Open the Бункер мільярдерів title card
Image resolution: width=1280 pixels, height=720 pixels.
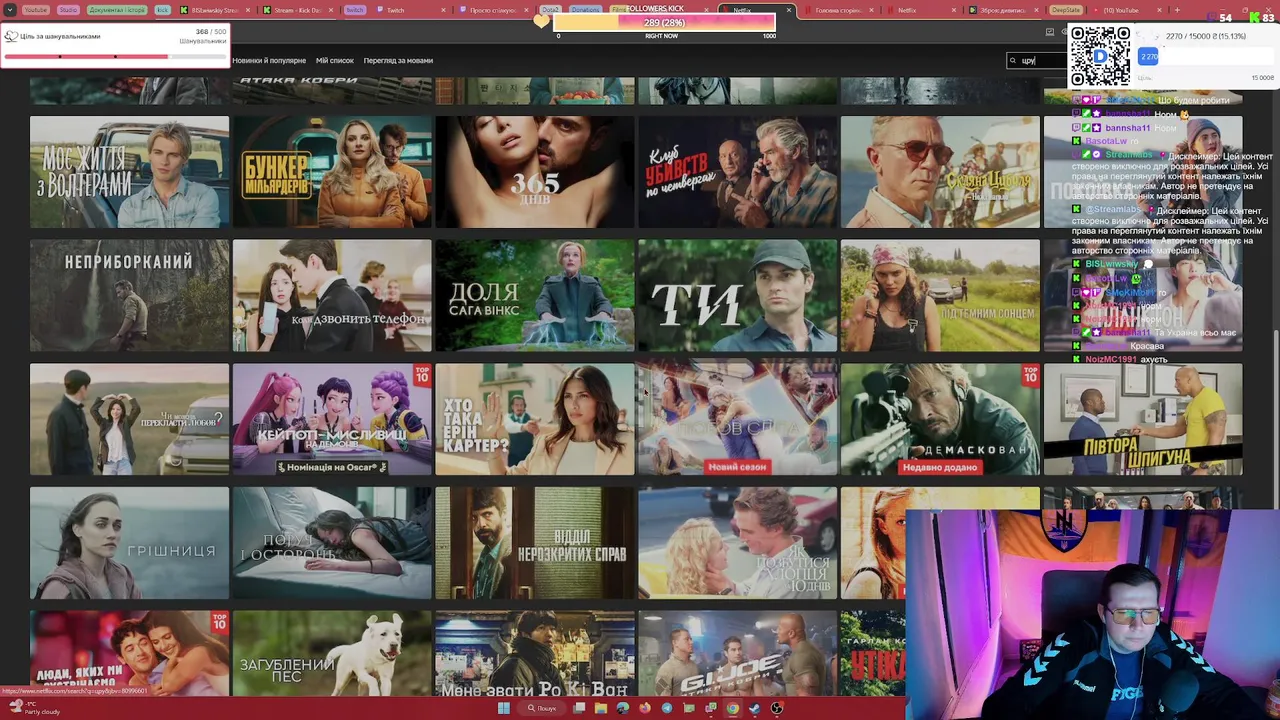point(332,172)
